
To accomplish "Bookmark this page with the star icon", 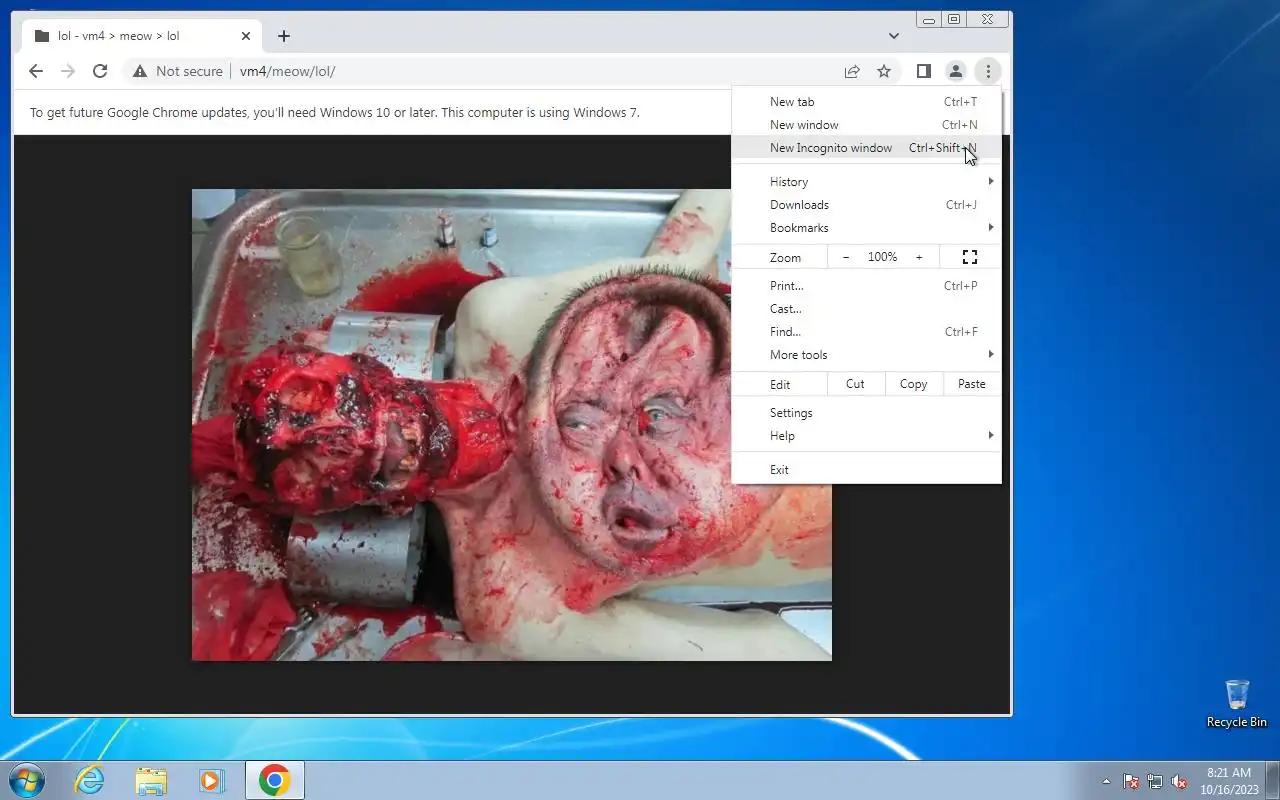I will coord(884,71).
